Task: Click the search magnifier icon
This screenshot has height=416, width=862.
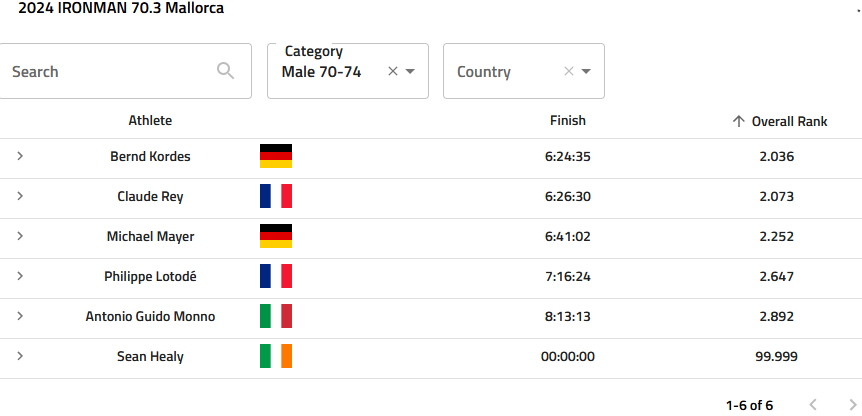Action: pos(225,71)
